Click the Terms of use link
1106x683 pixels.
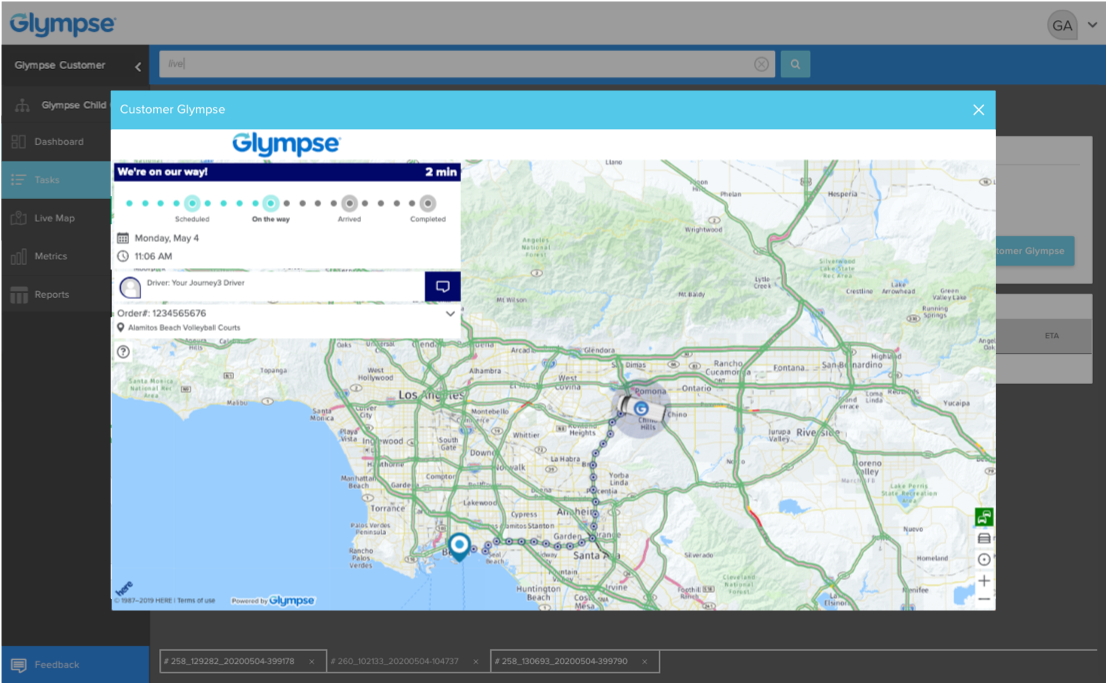pos(196,600)
